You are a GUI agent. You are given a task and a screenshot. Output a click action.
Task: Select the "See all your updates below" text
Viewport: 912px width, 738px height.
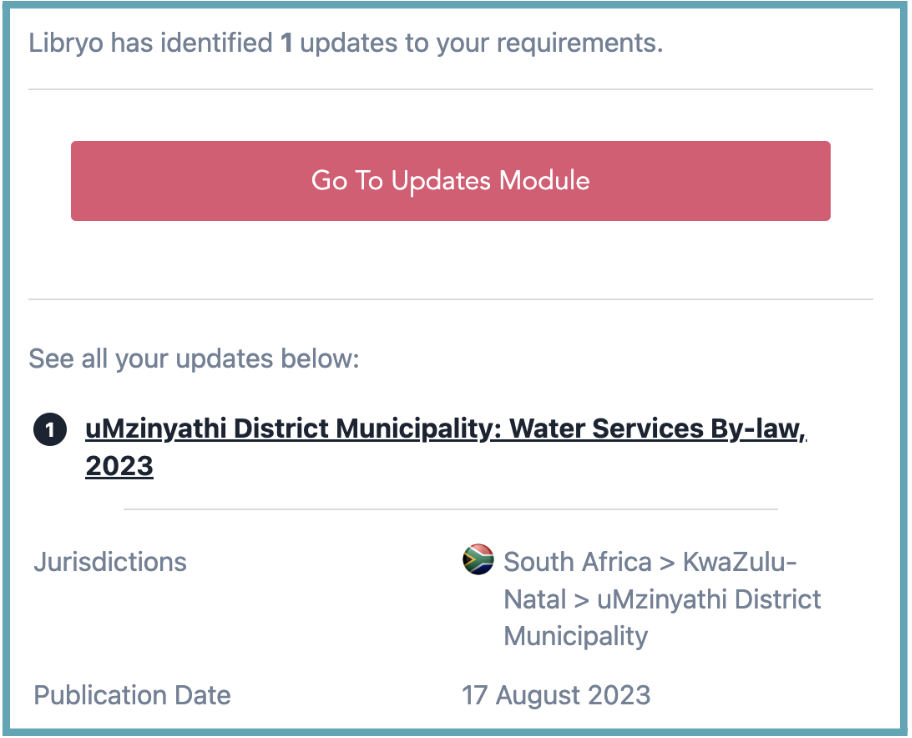193,359
